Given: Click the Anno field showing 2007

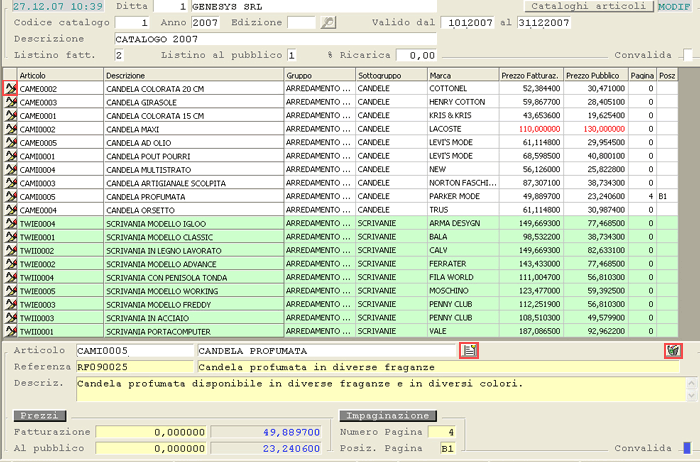Looking at the screenshot, I should tap(205, 22).
